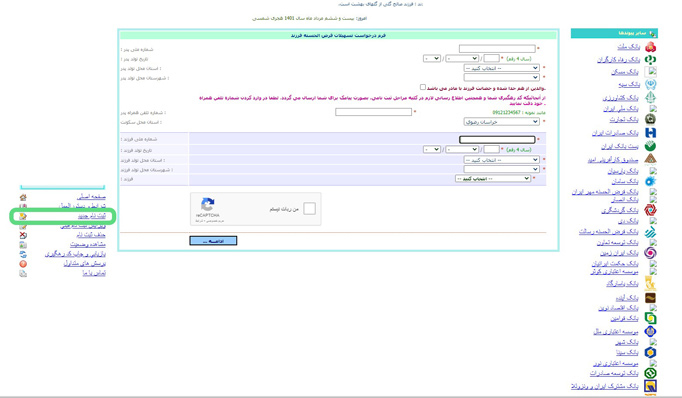Click the Bank Mellat red logo icon
This screenshot has width=682, height=398.
[x=650, y=47]
